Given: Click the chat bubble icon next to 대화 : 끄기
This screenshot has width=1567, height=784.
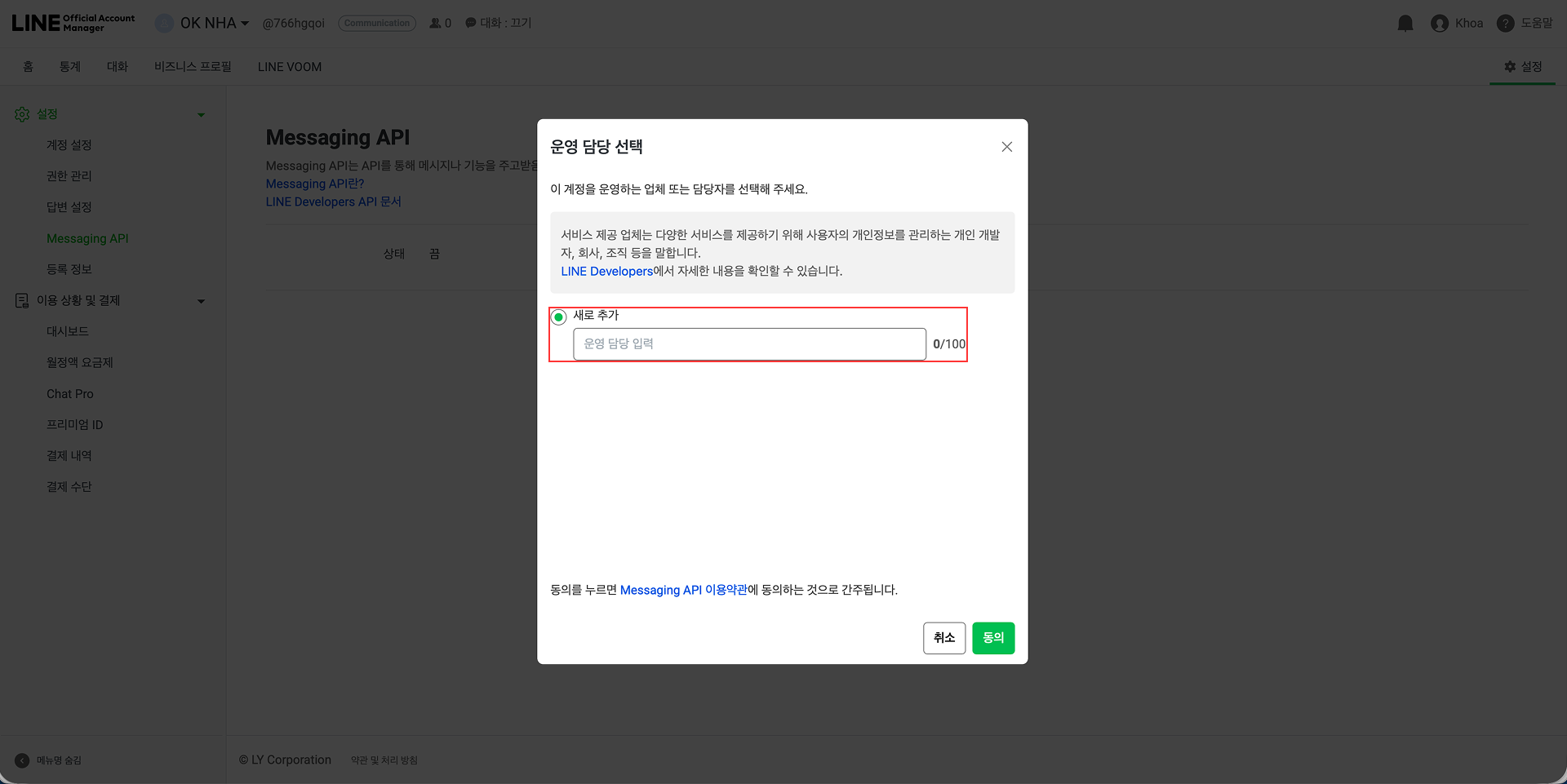Looking at the screenshot, I should (x=470, y=23).
